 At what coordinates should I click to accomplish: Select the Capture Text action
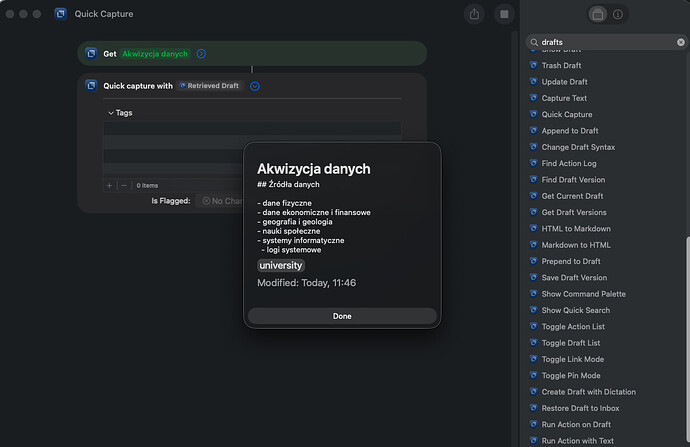(x=564, y=98)
